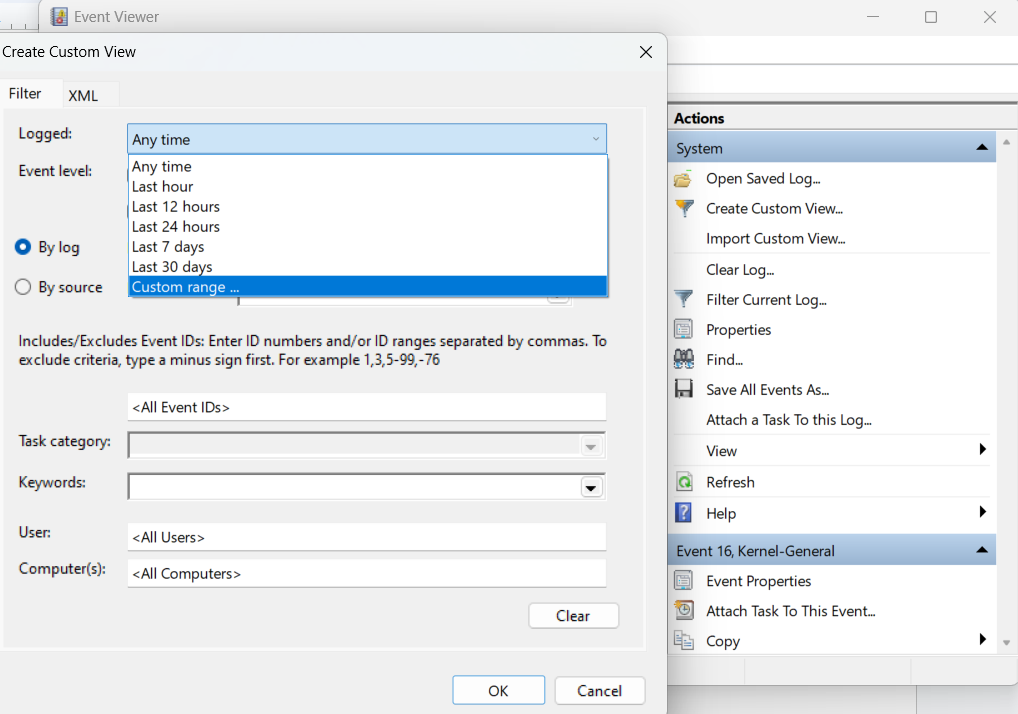Click the green Refresh icon

point(683,482)
